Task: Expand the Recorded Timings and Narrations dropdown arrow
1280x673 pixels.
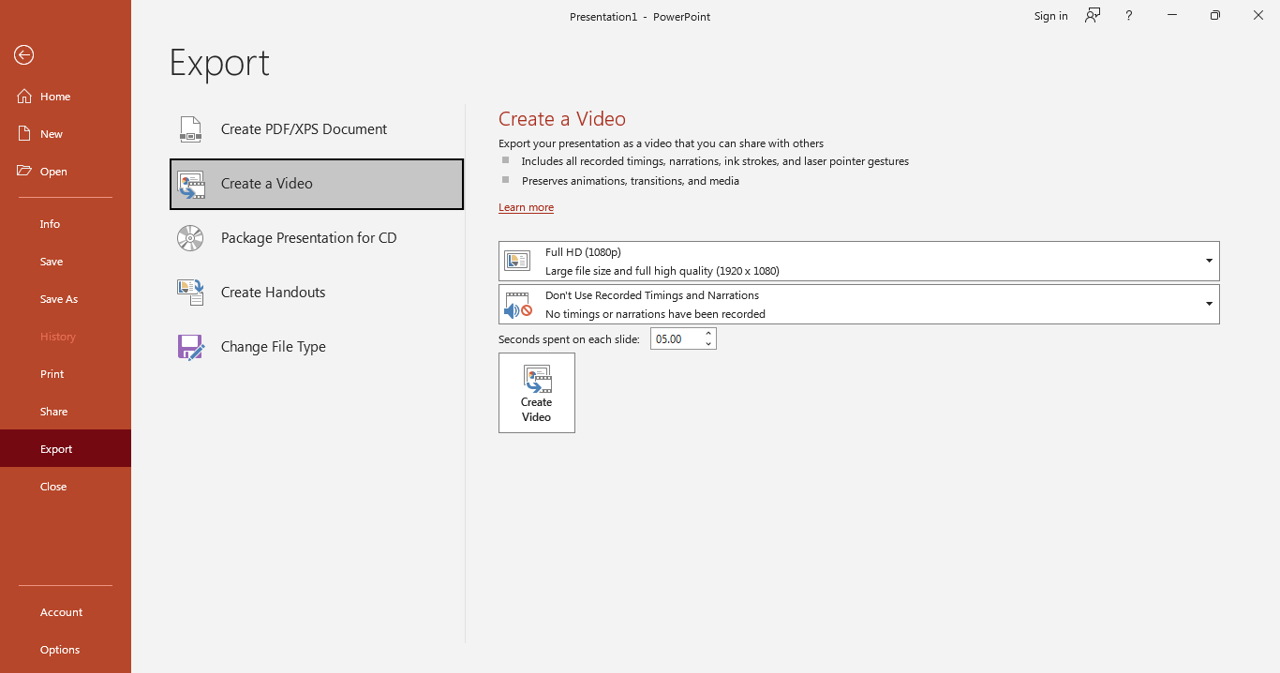Action: [1209, 304]
